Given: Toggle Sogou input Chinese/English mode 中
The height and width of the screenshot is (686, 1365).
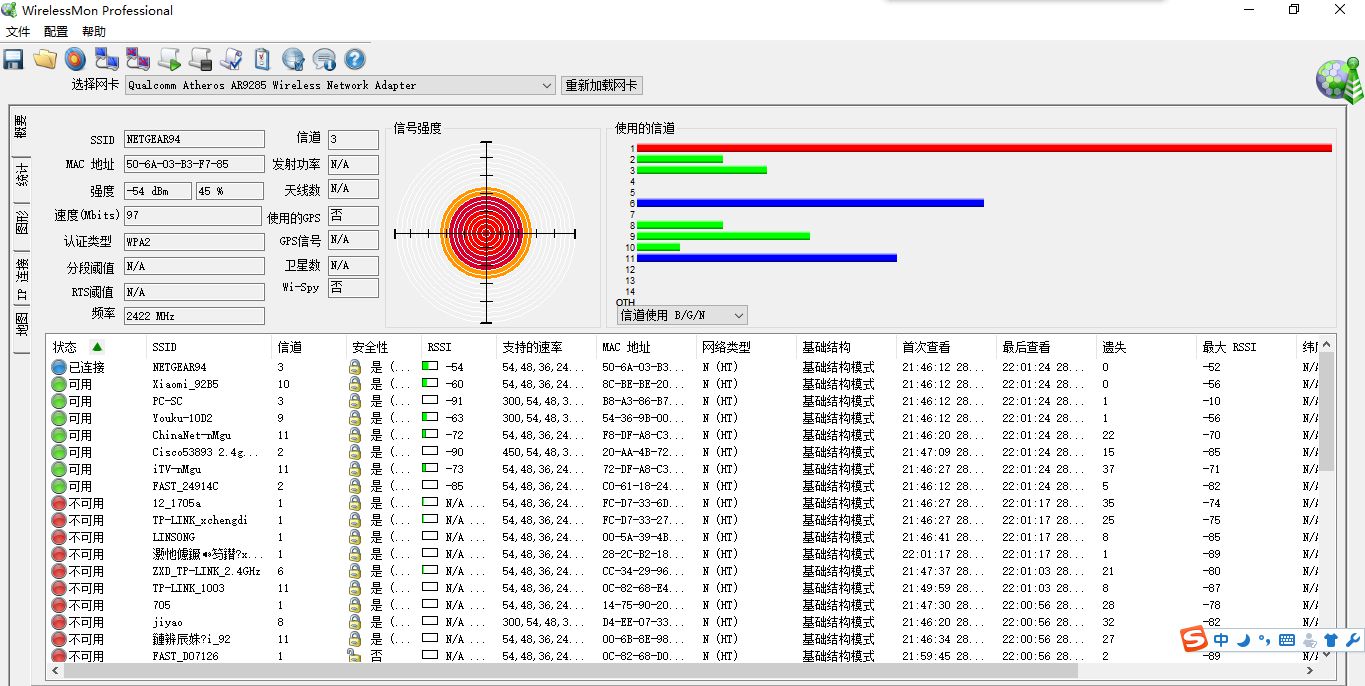Looking at the screenshot, I should [x=1221, y=640].
